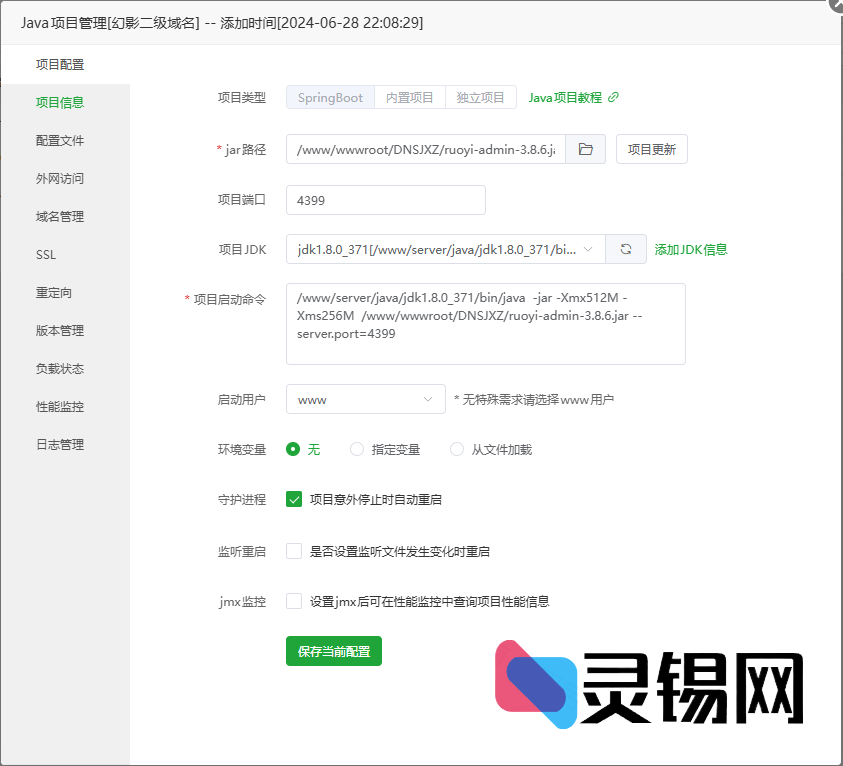Select the 无 environment variable radio
This screenshot has width=843, height=766.
click(x=293, y=450)
